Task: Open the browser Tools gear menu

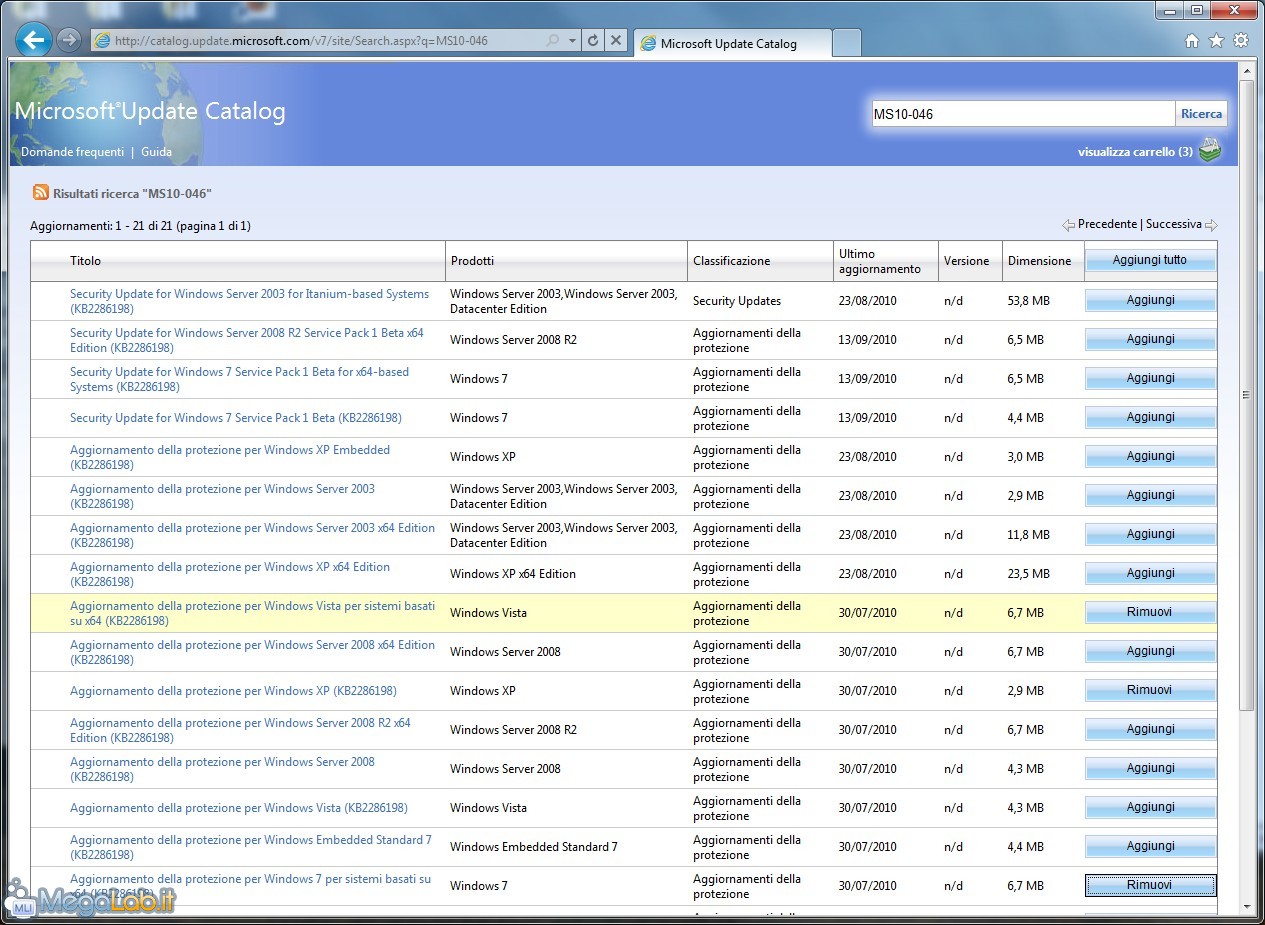Action: click(x=1241, y=41)
